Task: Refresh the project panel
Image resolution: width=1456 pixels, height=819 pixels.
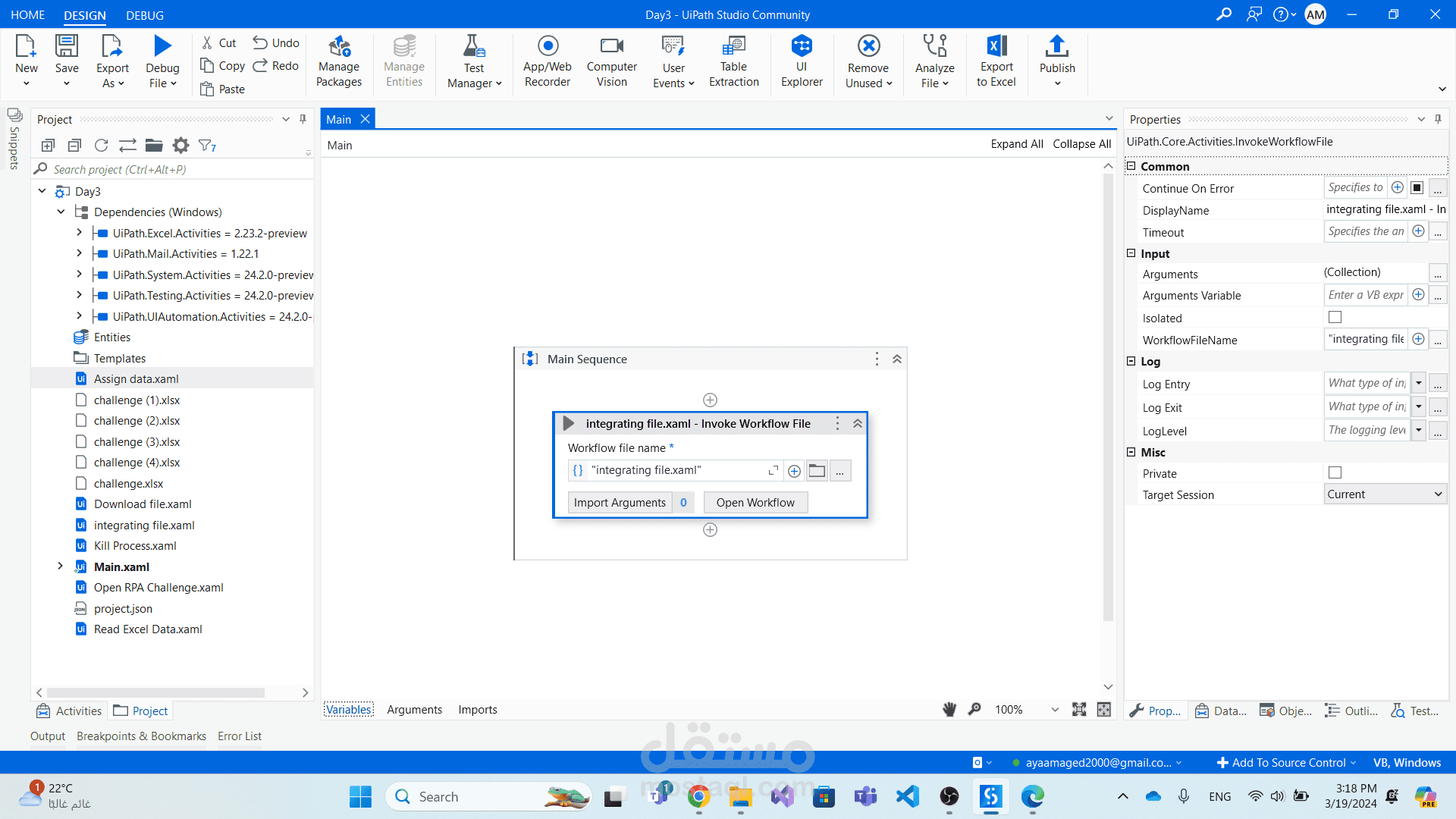Action: pos(102,145)
